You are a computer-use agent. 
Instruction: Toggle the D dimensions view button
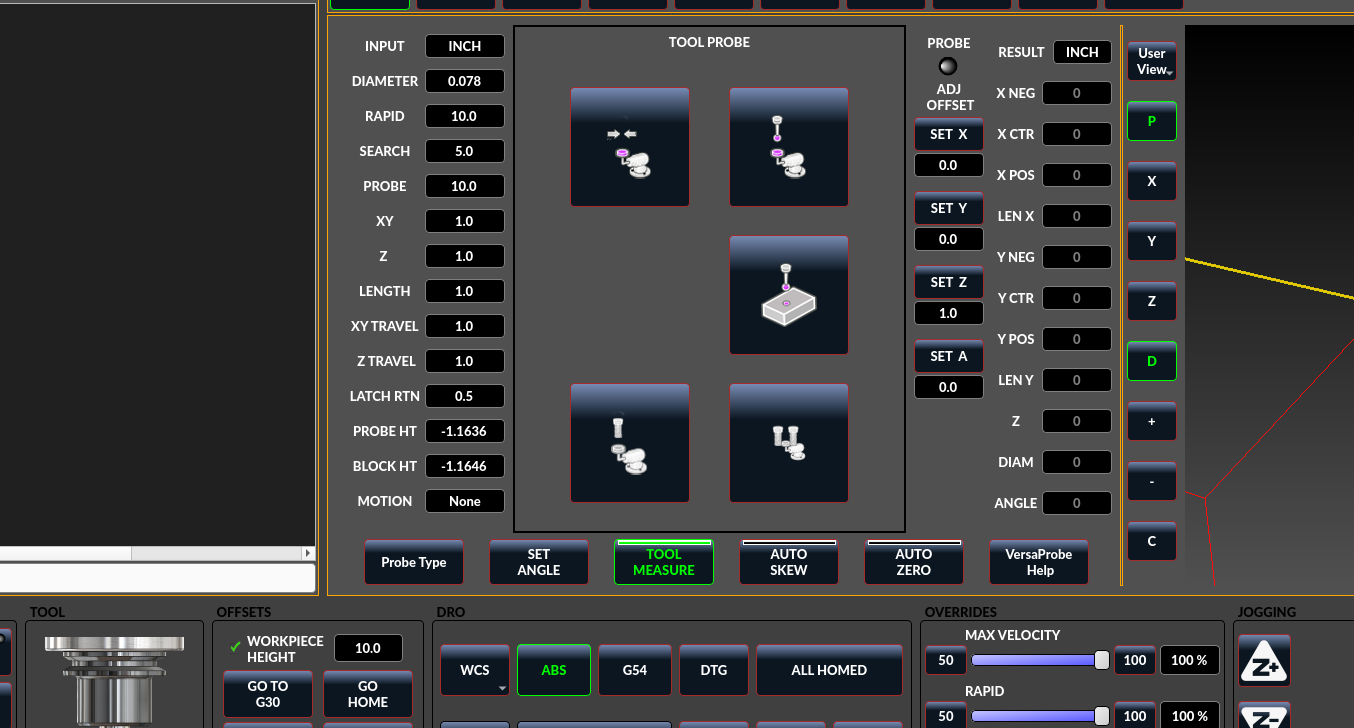click(x=1151, y=361)
